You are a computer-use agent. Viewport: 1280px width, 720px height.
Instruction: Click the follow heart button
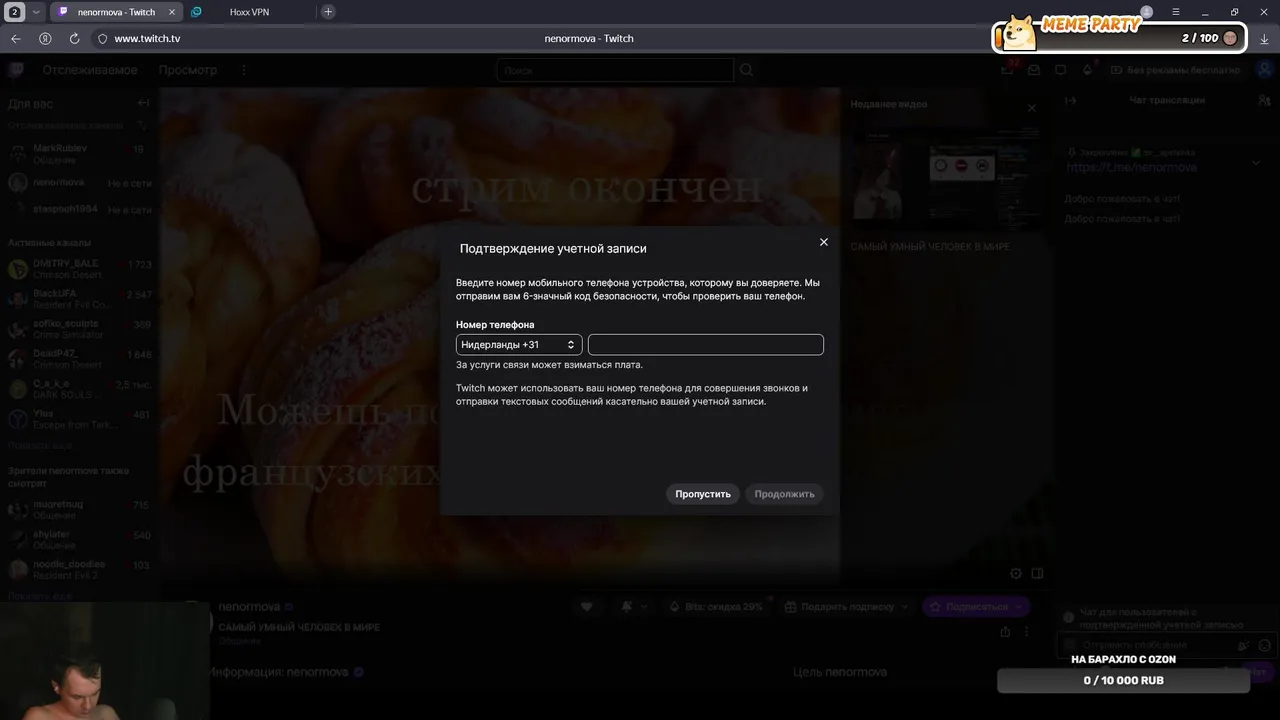(587, 606)
